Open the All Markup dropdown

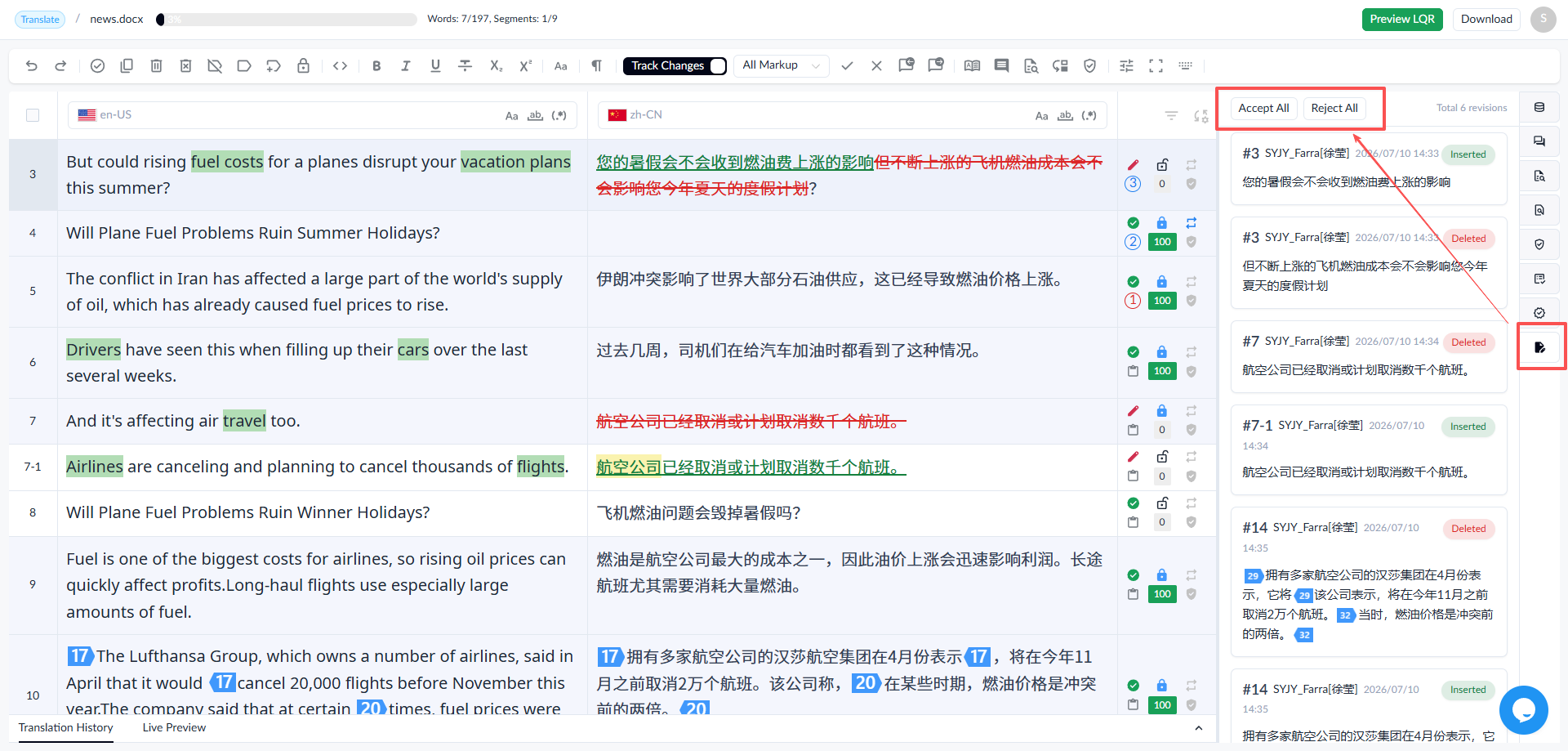782,65
